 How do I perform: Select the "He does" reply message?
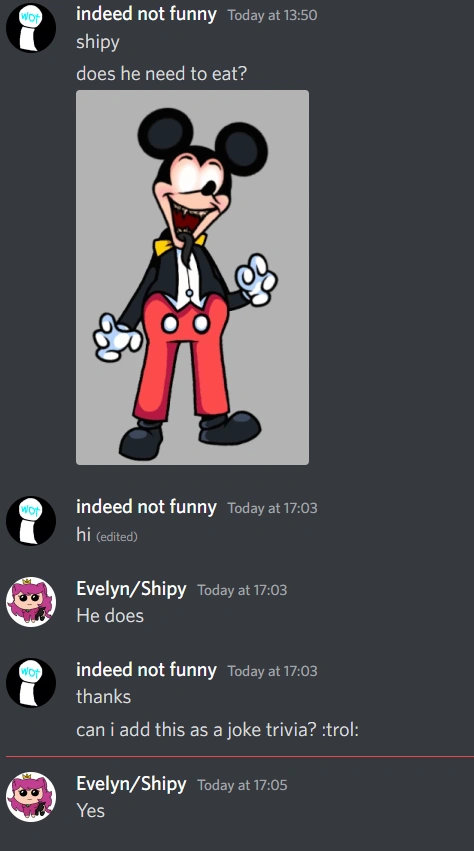110,615
